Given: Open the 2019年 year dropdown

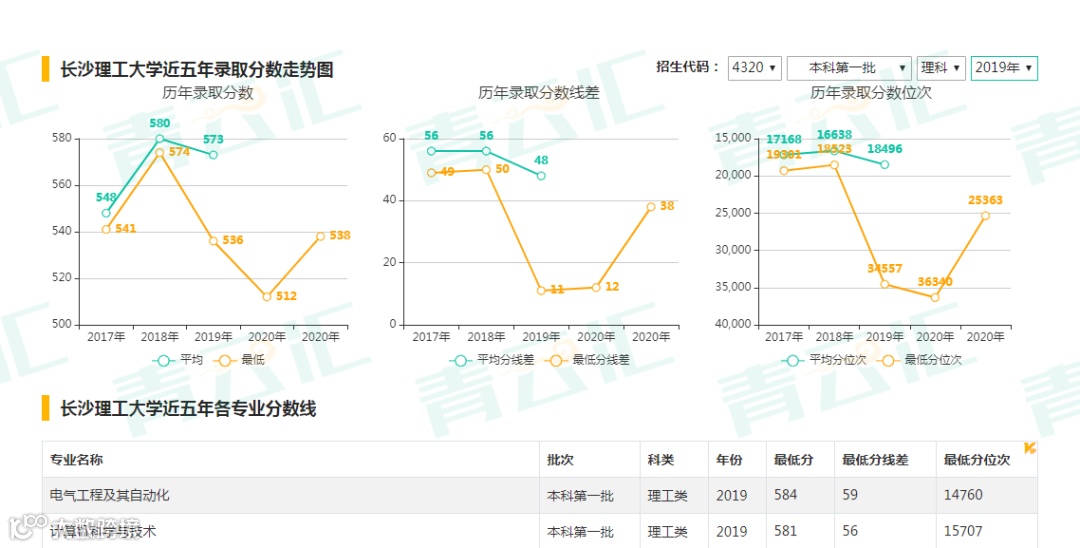Looking at the screenshot, I should (x=1004, y=67).
